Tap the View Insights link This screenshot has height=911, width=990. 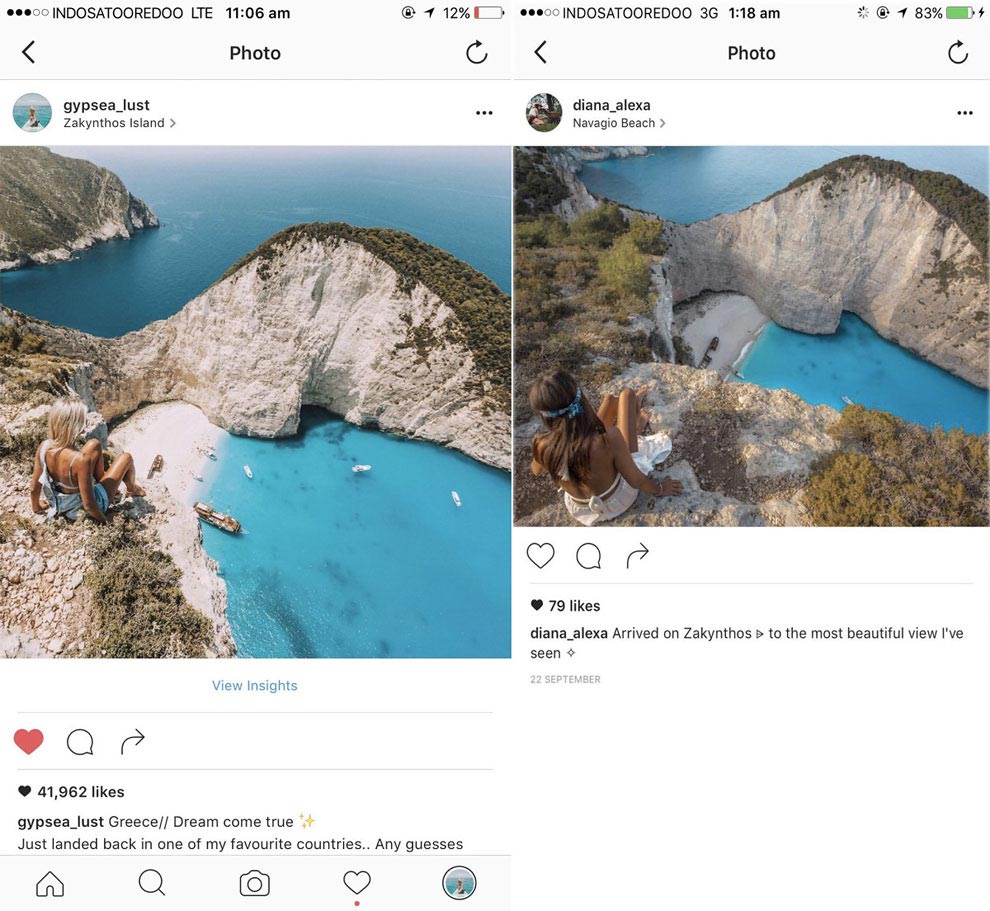pyautogui.click(x=254, y=685)
